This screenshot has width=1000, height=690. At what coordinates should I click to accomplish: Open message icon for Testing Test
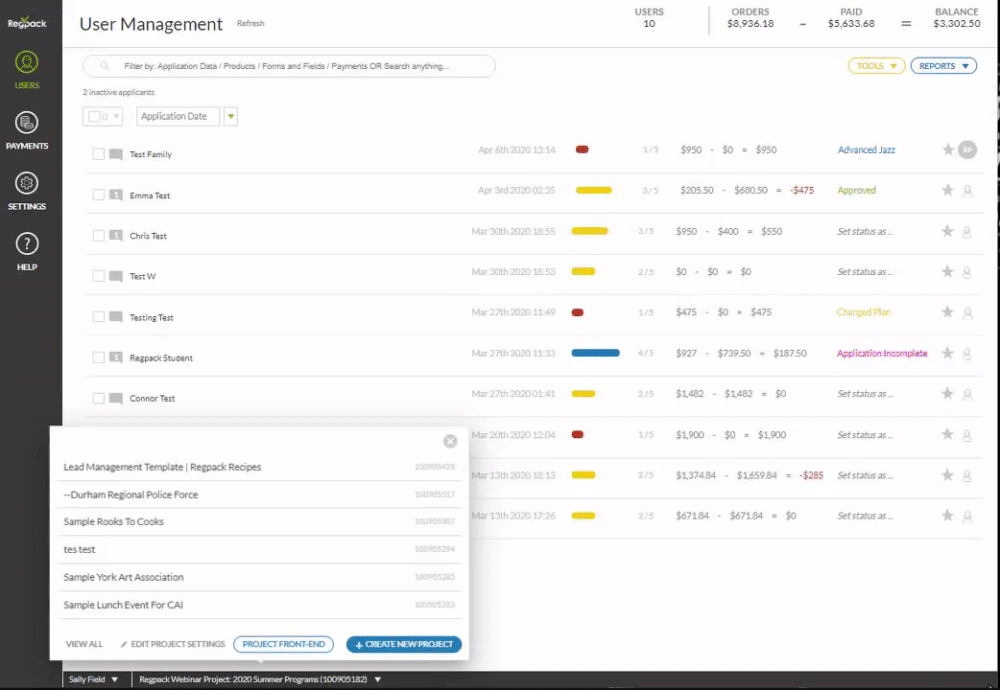coord(115,317)
